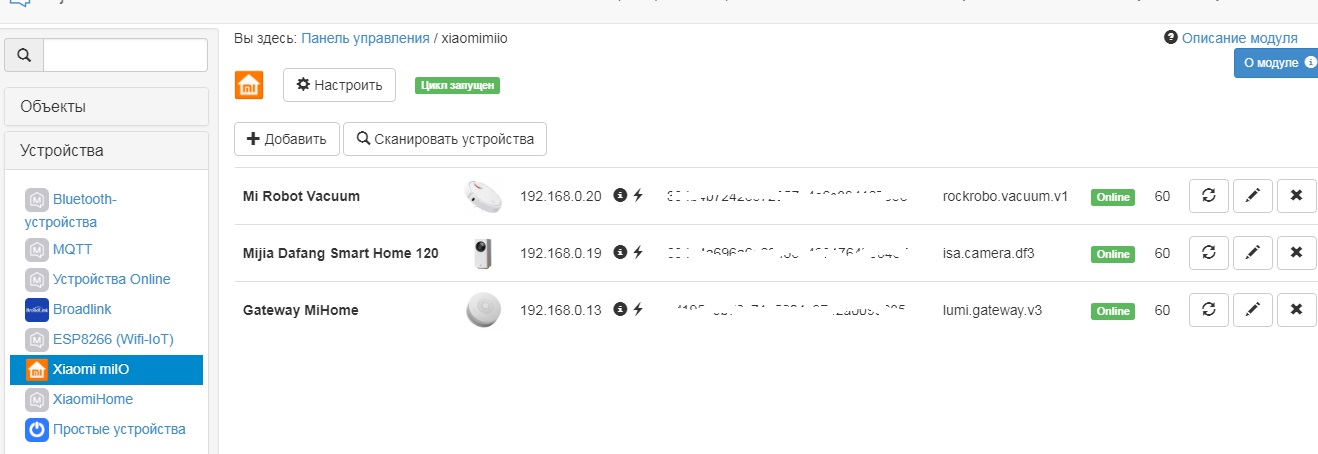The image size is (1318, 454).
Task: Click lightning icon for Gateway MiHome row
Action: (x=638, y=310)
